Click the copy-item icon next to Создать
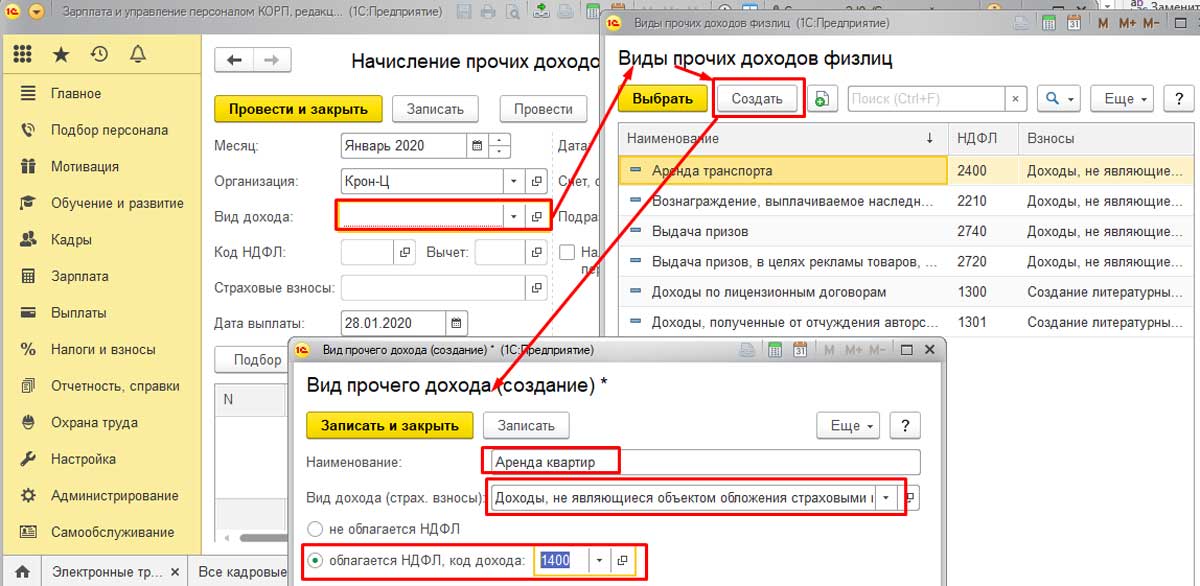 click(822, 99)
